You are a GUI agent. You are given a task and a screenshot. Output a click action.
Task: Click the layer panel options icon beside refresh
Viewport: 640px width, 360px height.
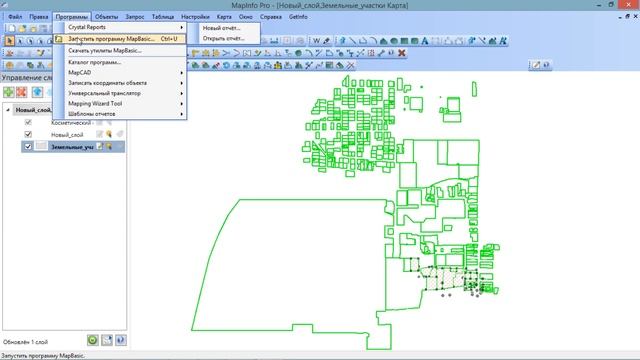(x=107, y=340)
